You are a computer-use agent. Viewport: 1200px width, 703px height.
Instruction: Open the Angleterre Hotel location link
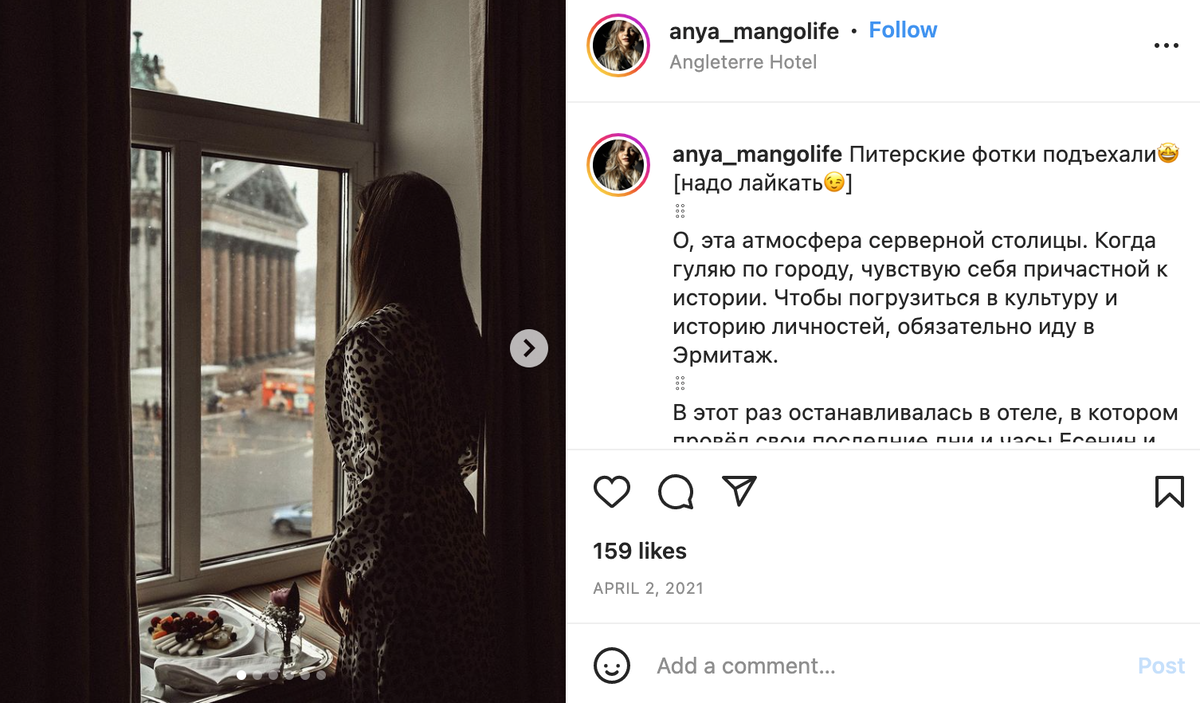point(743,62)
